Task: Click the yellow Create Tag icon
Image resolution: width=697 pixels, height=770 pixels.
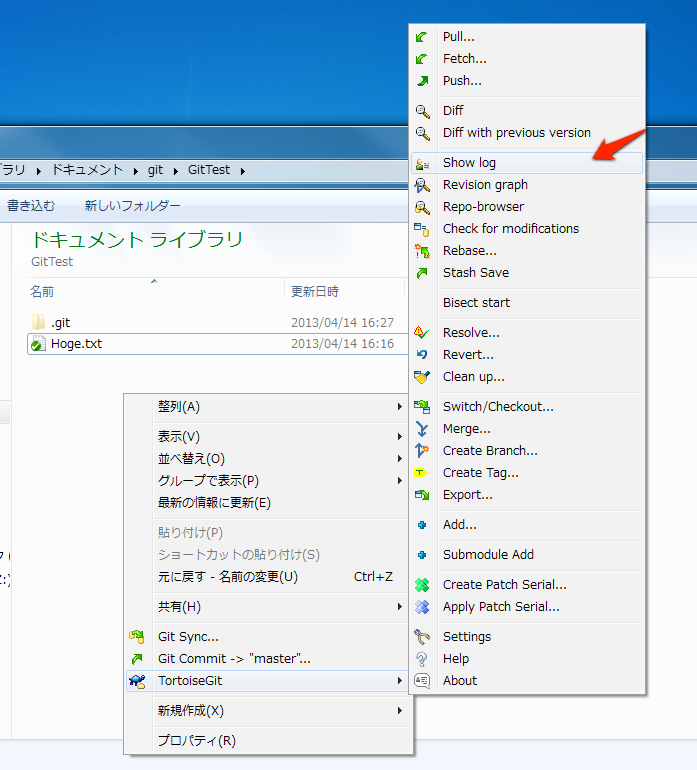Action: pos(421,473)
